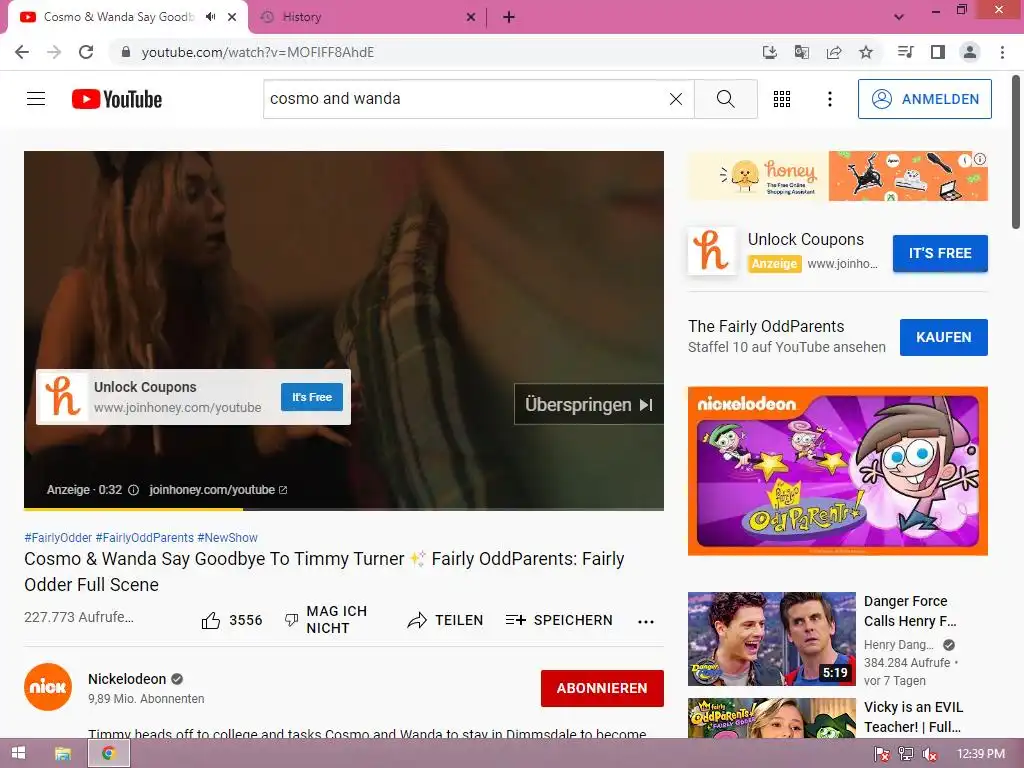Click the ANMELDEN sign-in button

click(x=925, y=99)
